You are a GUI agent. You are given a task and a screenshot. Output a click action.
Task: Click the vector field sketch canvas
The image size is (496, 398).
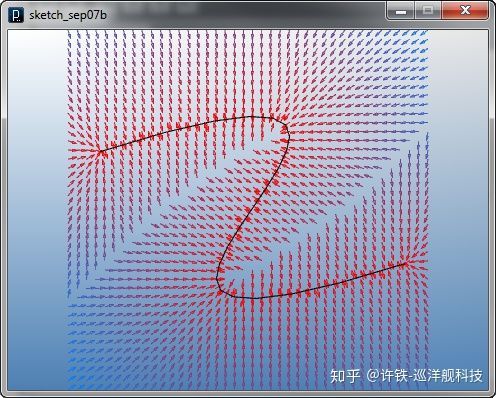point(248,210)
